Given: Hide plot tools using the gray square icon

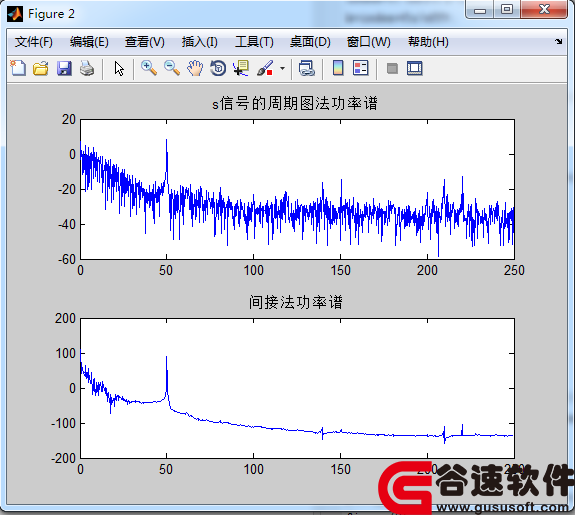Looking at the screenshot, I should 392,68.
